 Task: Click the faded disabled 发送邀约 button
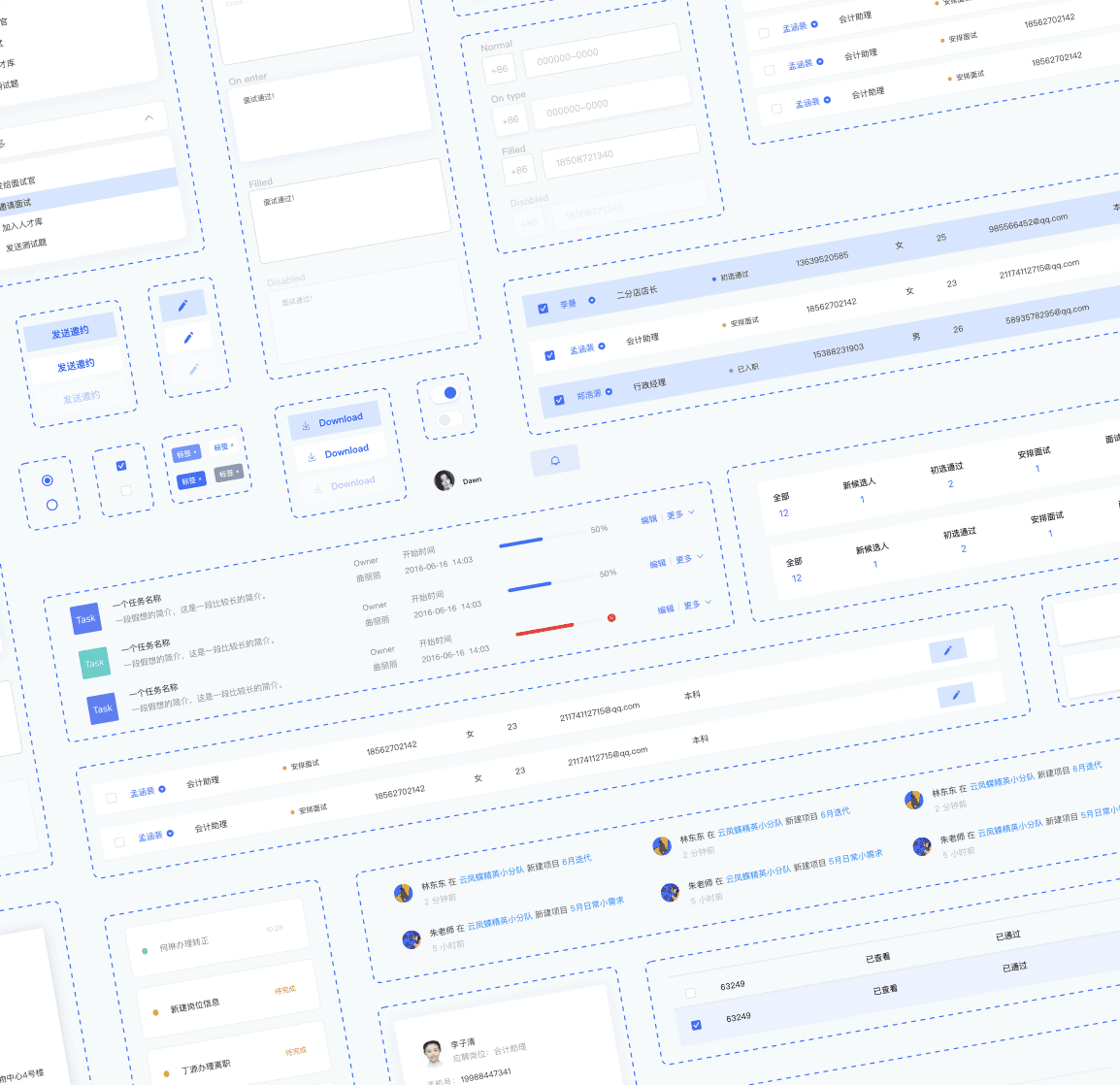[x=82, y=397]
